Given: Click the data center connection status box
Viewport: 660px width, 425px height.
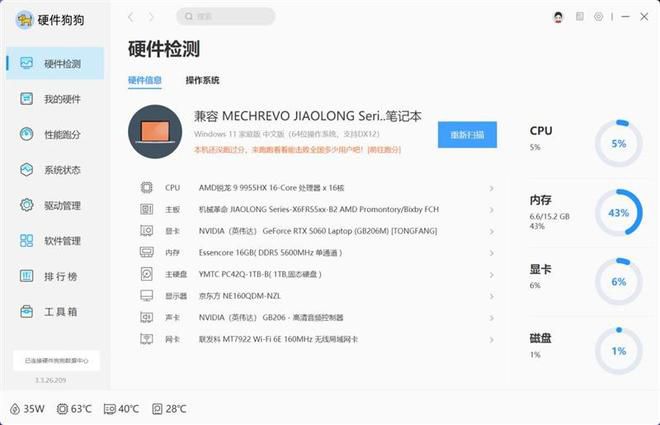Looking at the screenshot, I should pyautogui.click(x=56, y=361).
